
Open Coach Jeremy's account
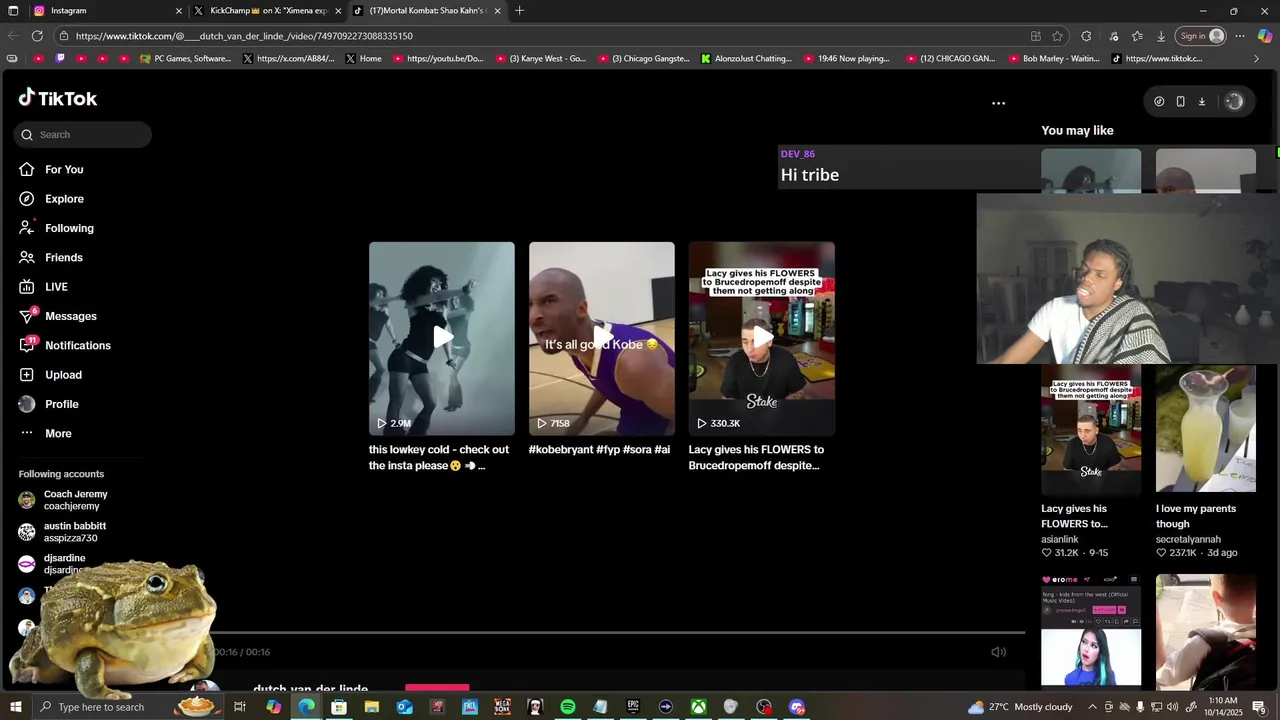click(x=75, y=500)
